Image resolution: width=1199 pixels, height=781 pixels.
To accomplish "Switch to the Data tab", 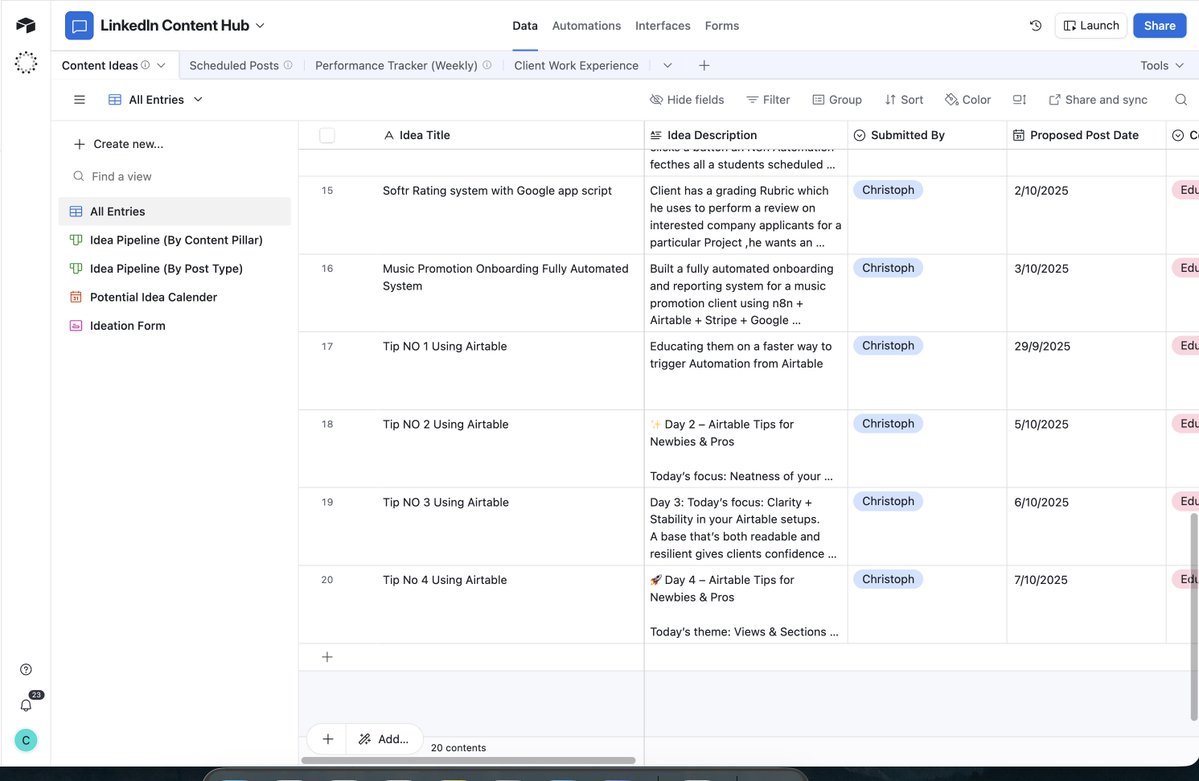I will coord(525,25).
